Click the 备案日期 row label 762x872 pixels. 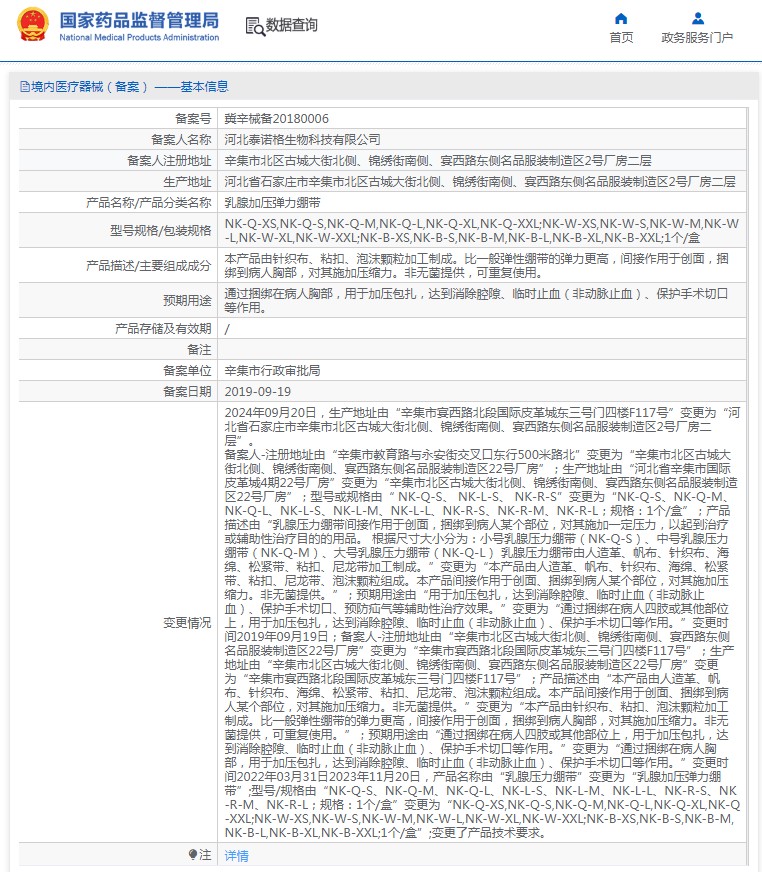tap(187, 392)
